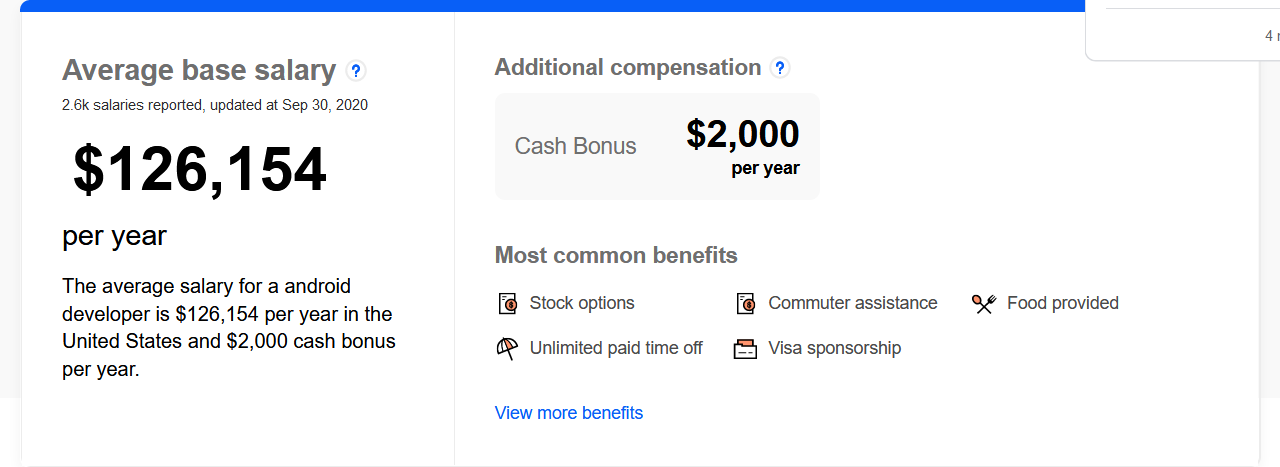Click the salaries reported update date text
The width and height of the screenshot is (1280, 467).
click(x=215, y=105)
